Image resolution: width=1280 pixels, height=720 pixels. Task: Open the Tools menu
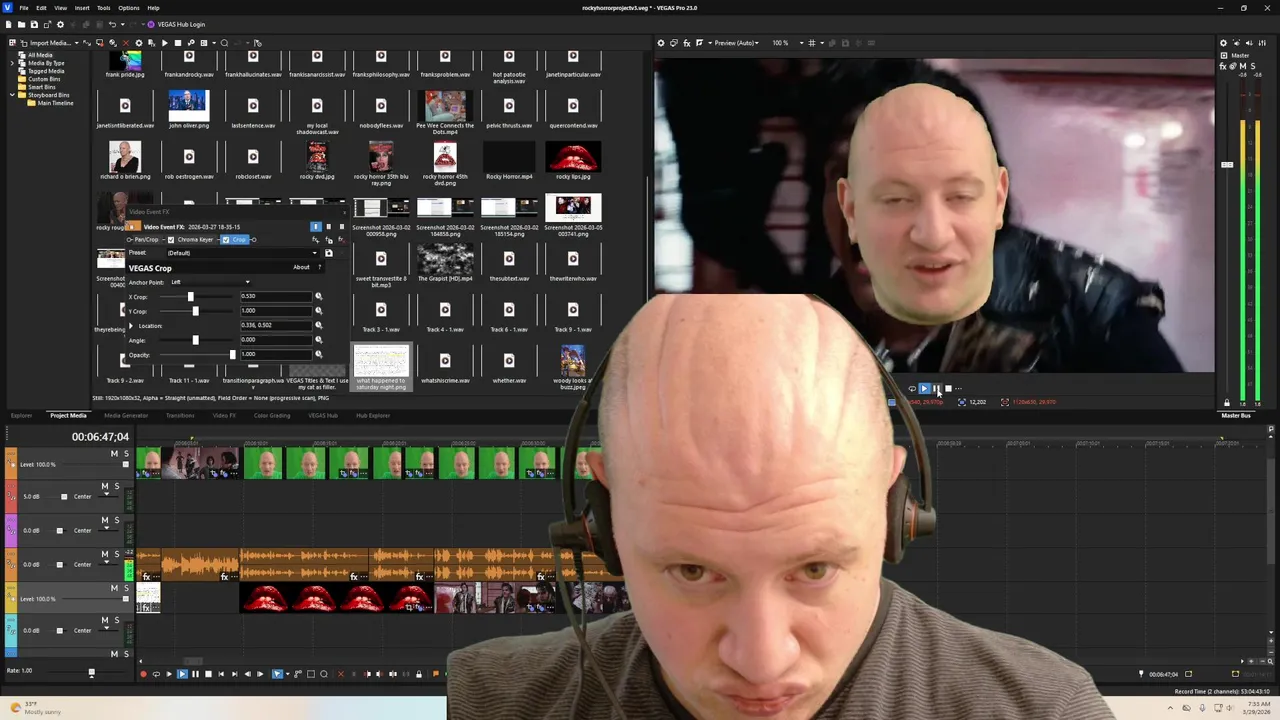(x=104, y=8)
